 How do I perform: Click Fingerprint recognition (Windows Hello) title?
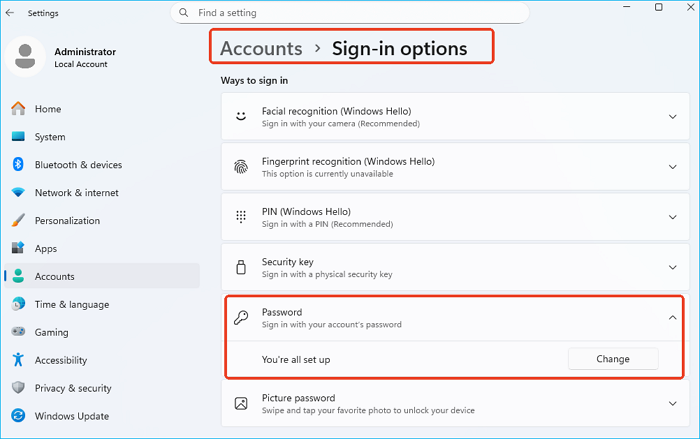click(x=348, y=161)
